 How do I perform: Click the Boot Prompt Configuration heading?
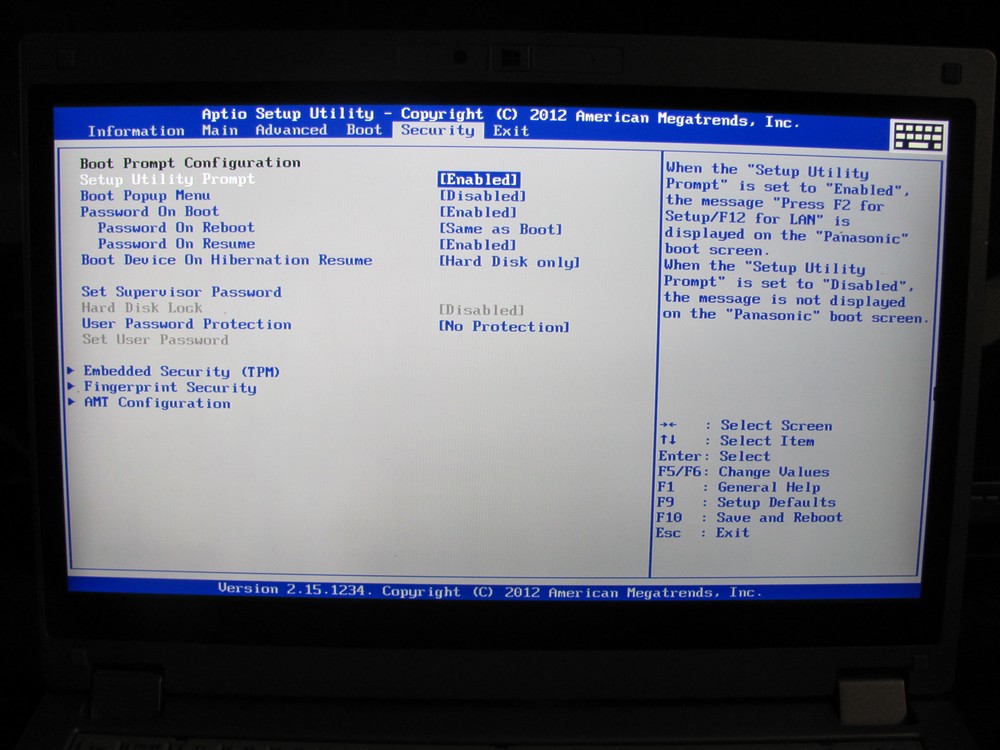(x=190, y=163)
